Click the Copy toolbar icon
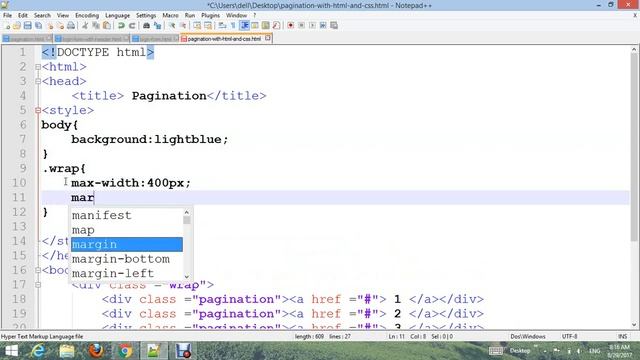 point(96,25)
